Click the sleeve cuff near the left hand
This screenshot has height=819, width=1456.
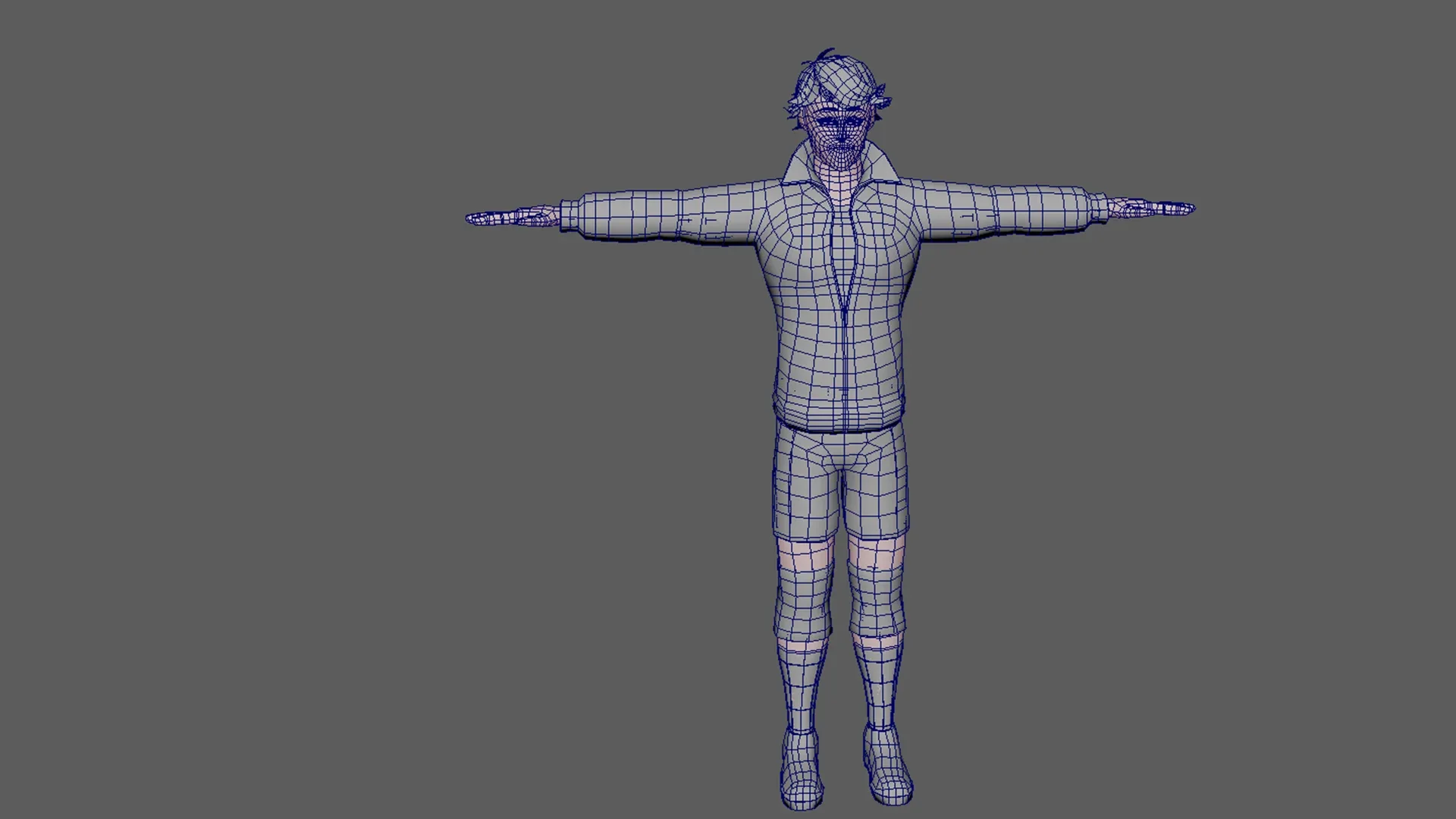570,216
